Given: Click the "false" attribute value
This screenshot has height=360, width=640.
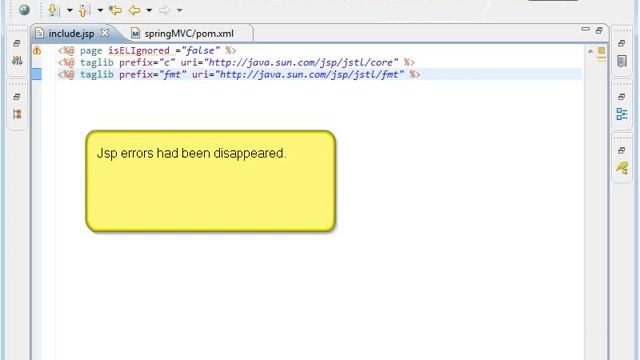Looking at the screenshot, I should click(x=200, y=51).
